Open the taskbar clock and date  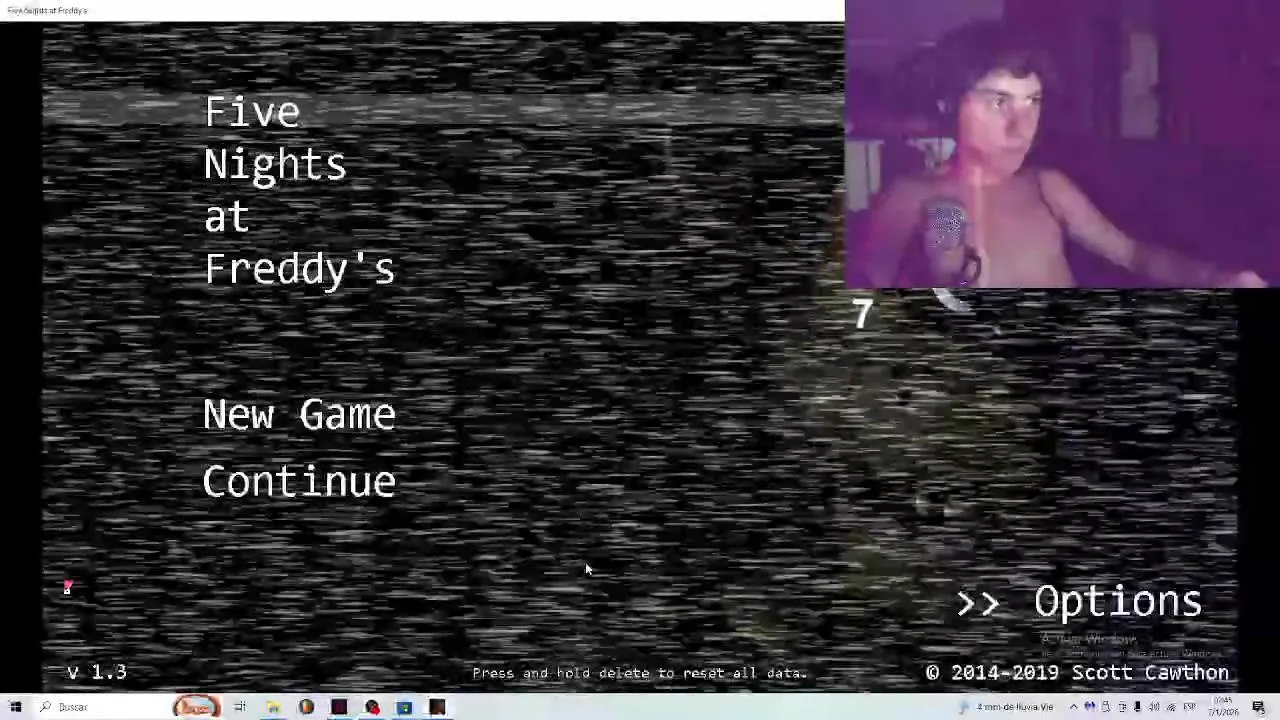(1222, 707)
